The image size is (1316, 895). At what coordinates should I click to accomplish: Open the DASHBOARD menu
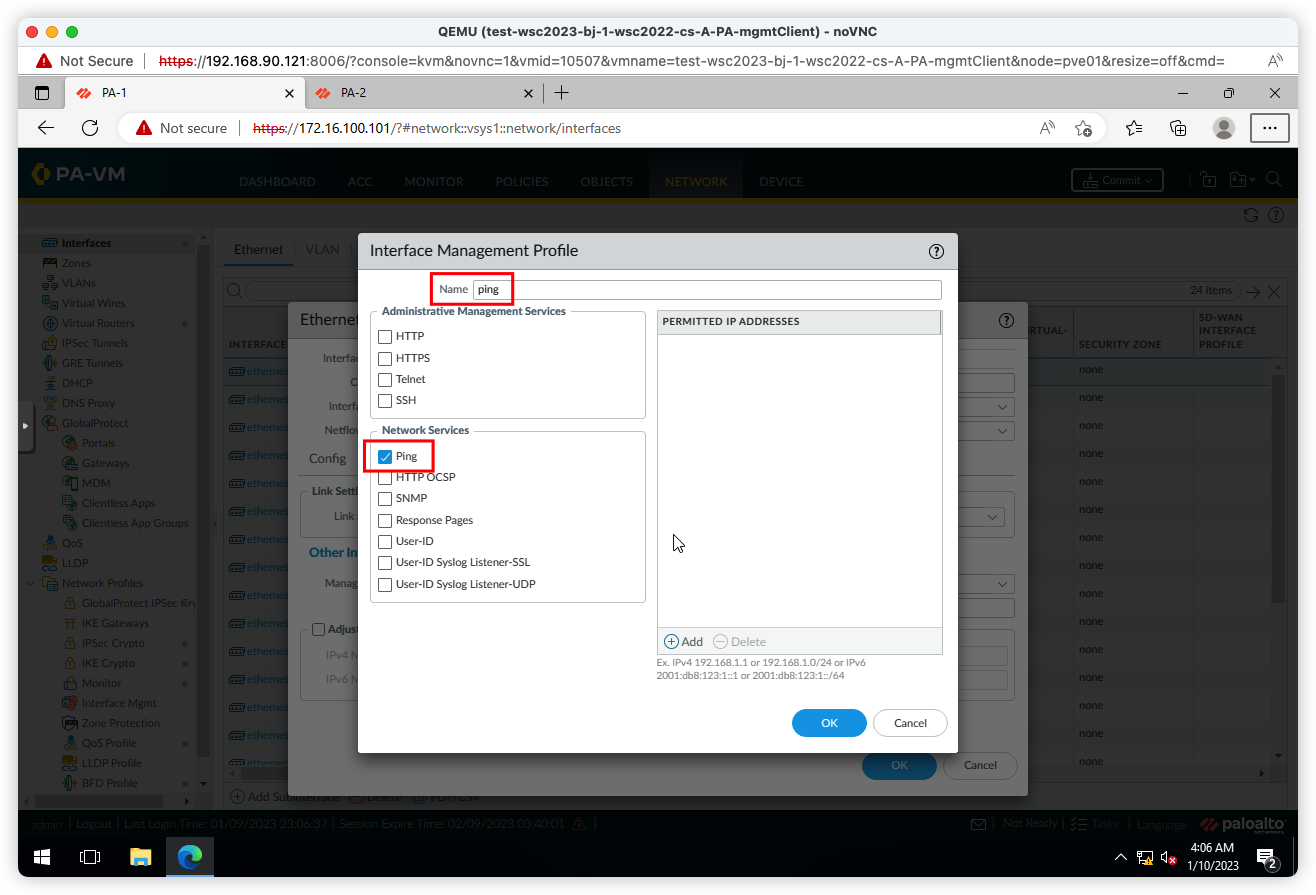pos(277,182)
